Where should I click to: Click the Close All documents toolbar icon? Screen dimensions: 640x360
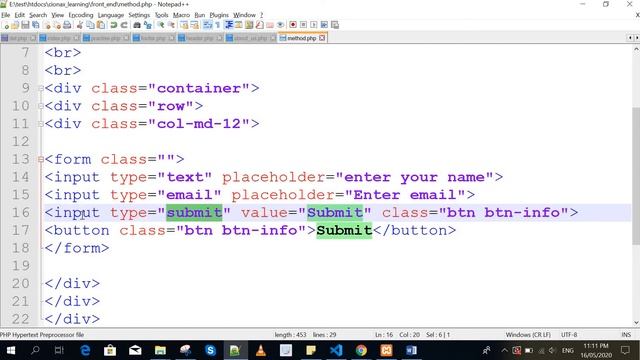tap(57, 25)
